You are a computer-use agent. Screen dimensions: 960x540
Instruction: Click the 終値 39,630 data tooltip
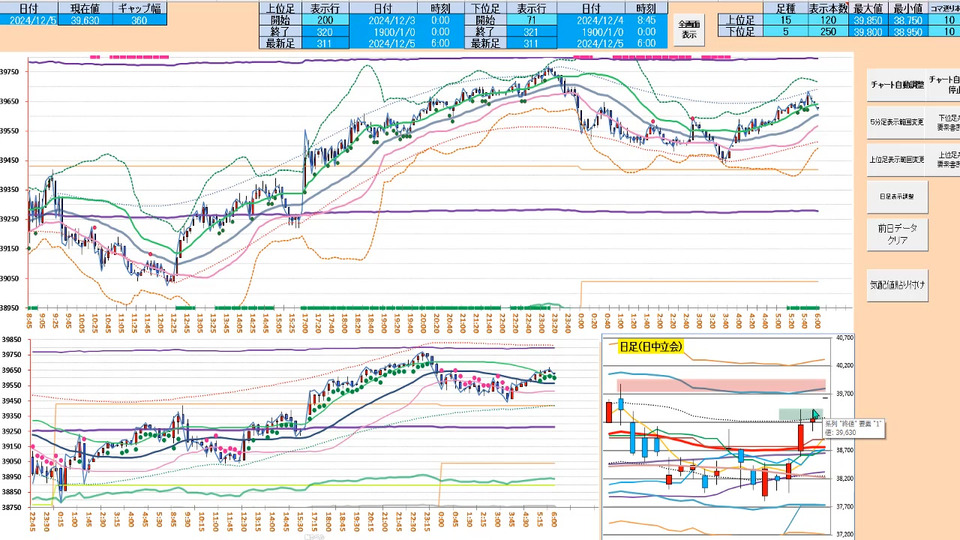(853, 428)
